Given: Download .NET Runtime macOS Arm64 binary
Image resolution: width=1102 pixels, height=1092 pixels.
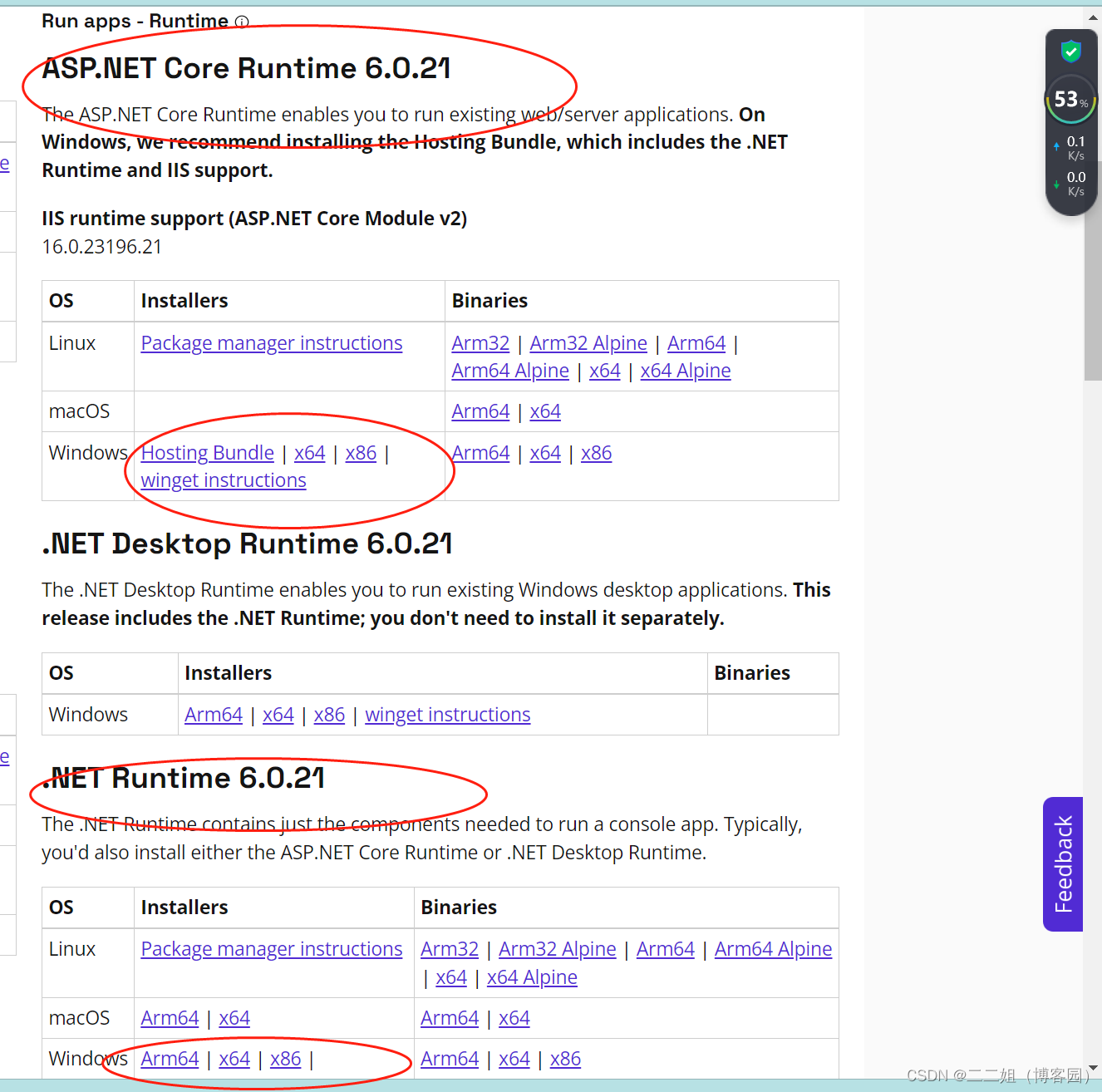Looking at the screenshot, I should (x=450, y=1018).
